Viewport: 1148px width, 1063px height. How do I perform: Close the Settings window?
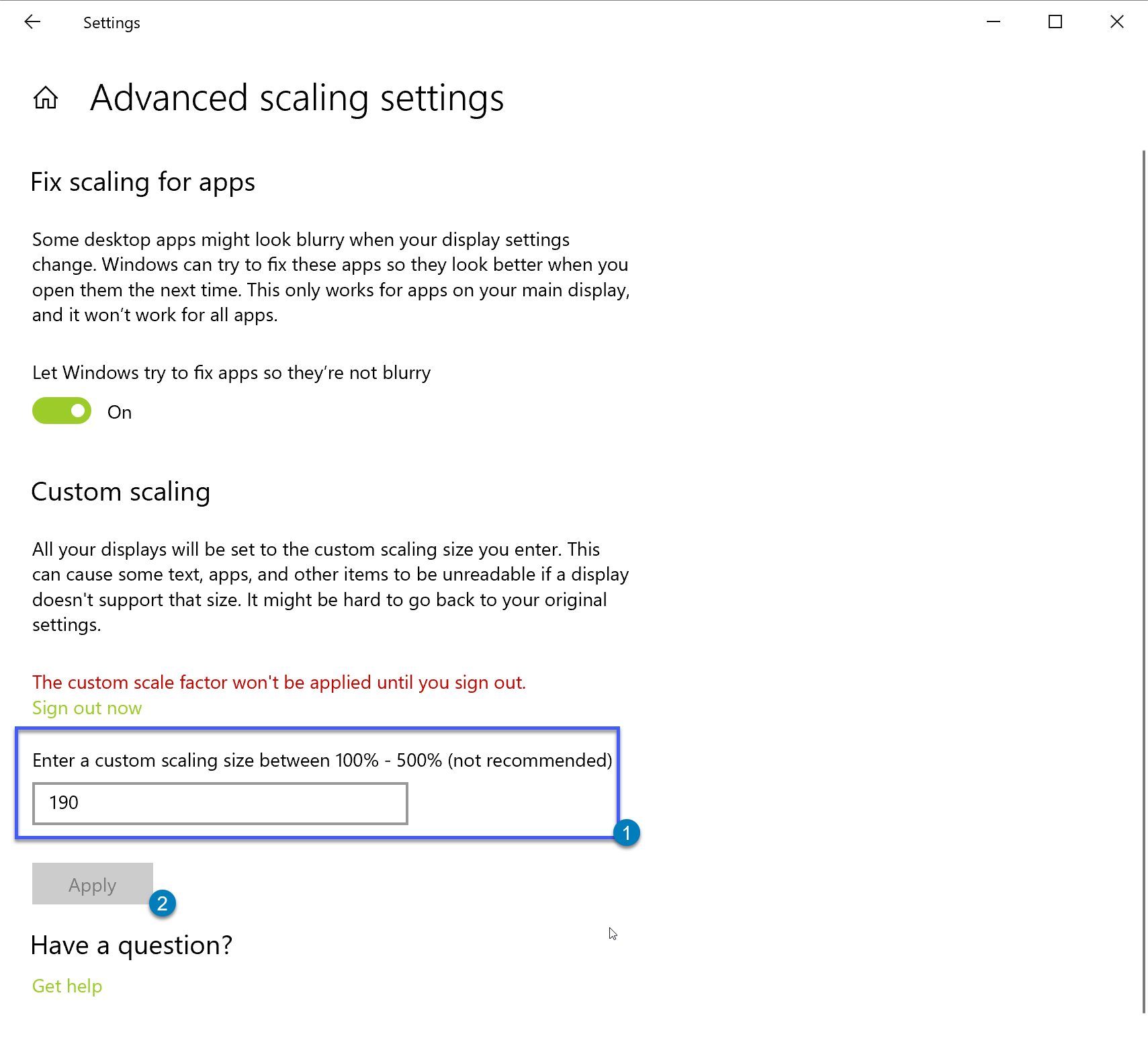click(x=1116, y=22)
